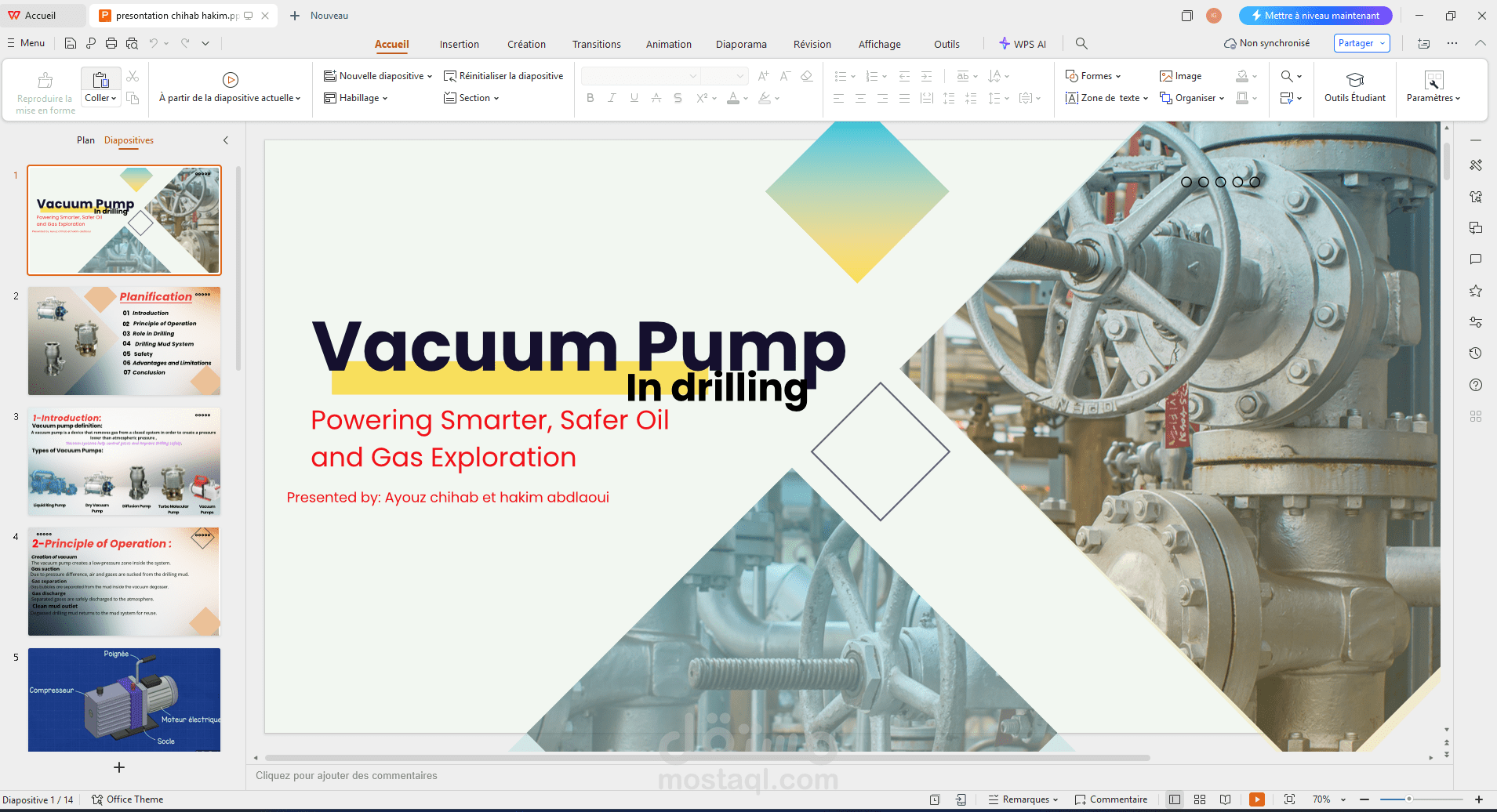
Task: Open the Coller paste dropdown
Action: click(100, 98)
